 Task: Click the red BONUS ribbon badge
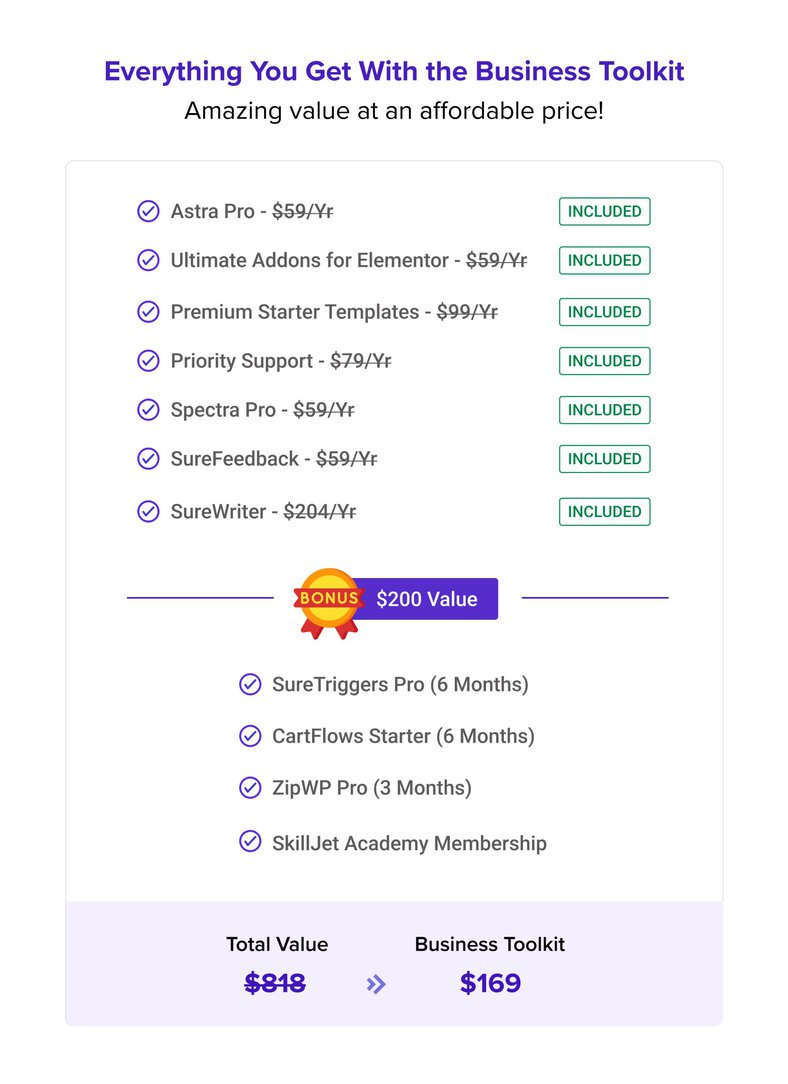tap(329, 602)
